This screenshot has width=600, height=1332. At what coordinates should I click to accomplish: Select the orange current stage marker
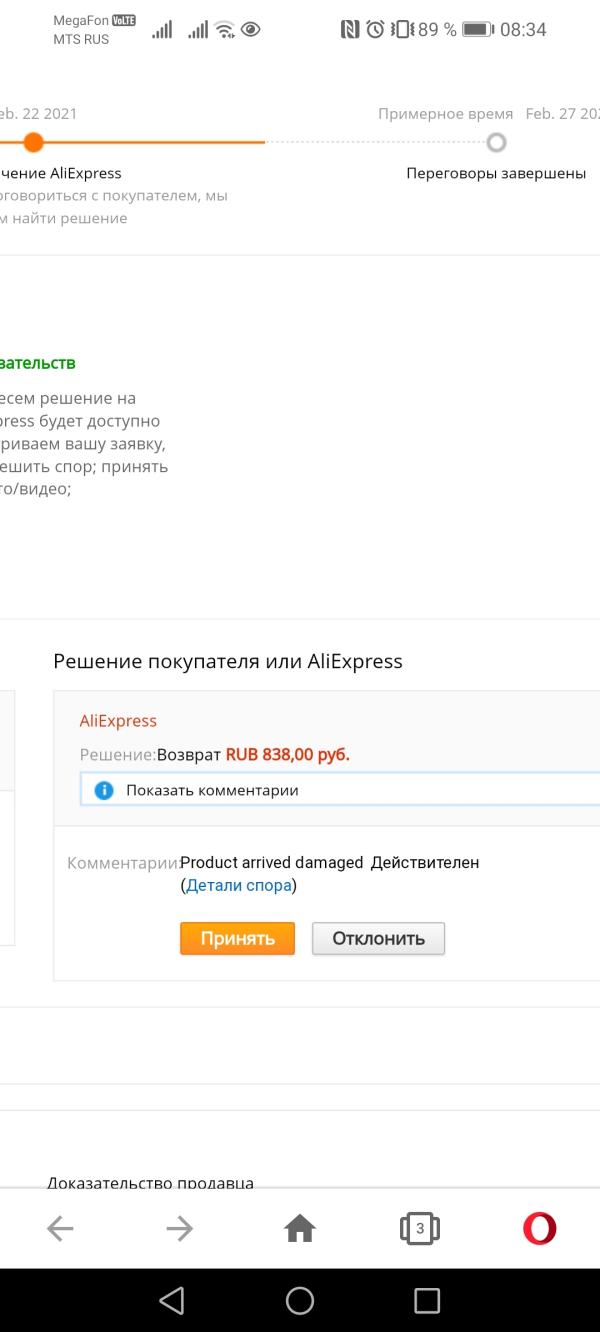33,142
